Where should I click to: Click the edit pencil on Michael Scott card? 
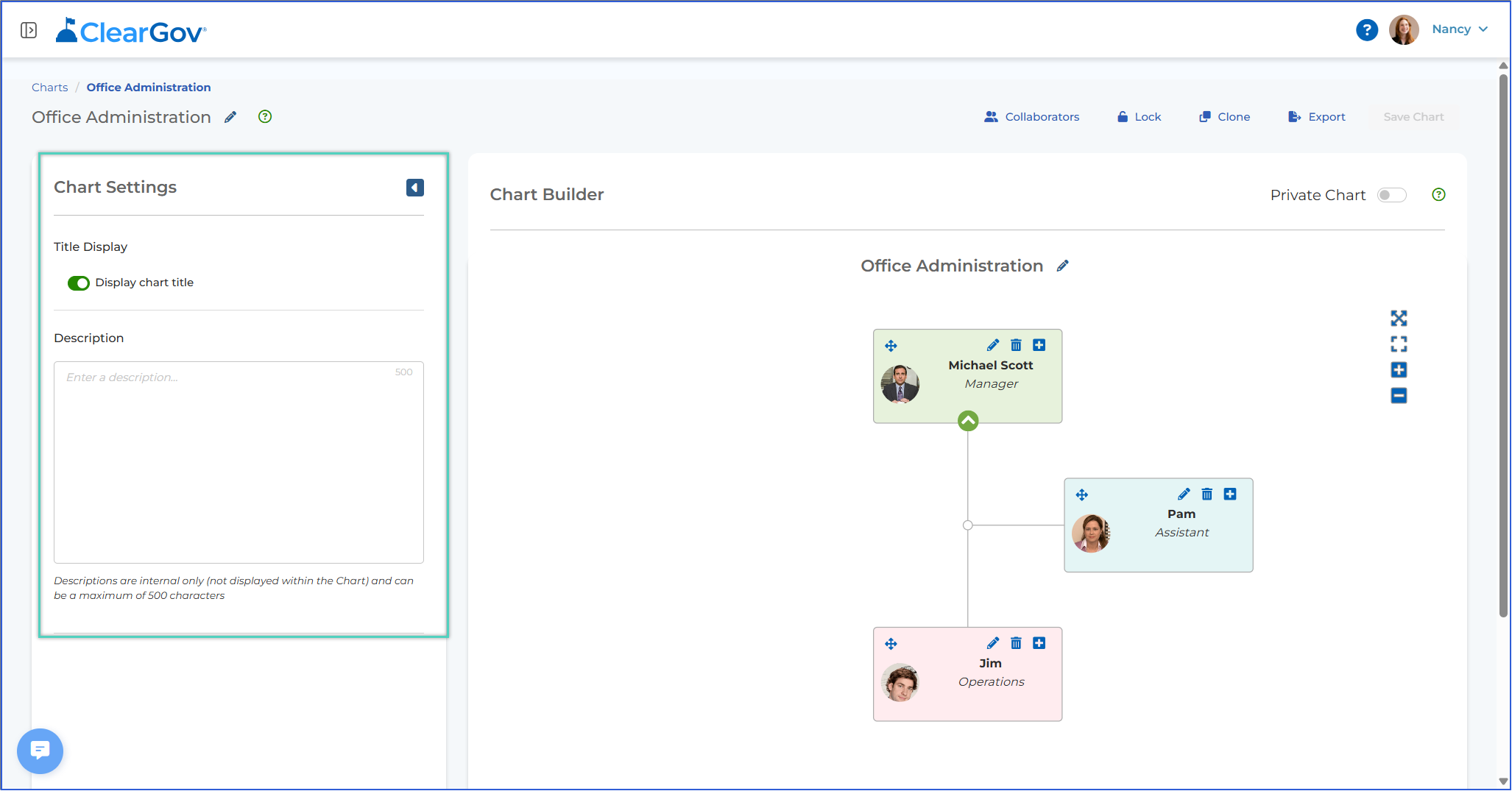[993, 345]
